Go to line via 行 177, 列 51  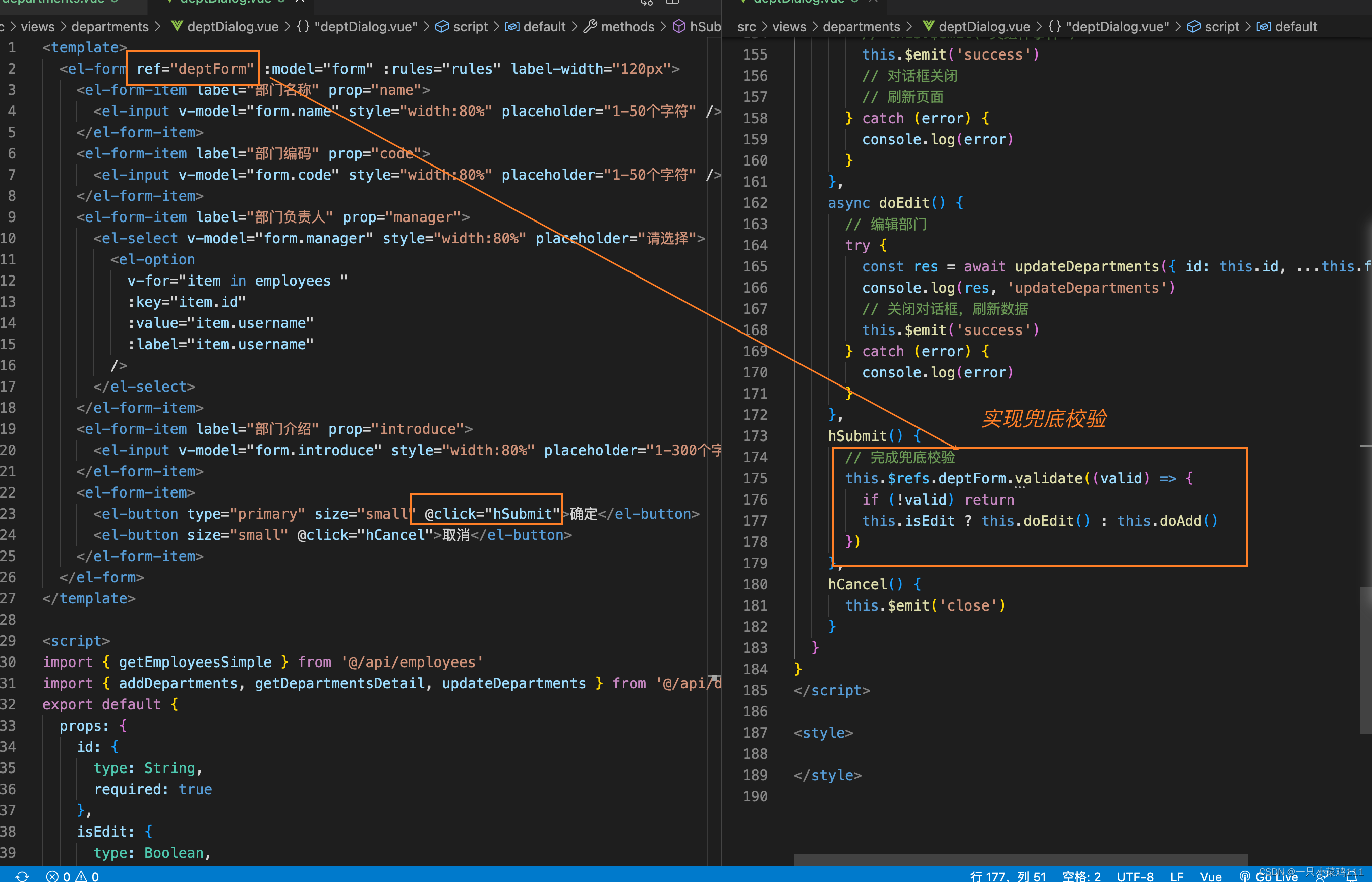click(x=1008, y=876)
